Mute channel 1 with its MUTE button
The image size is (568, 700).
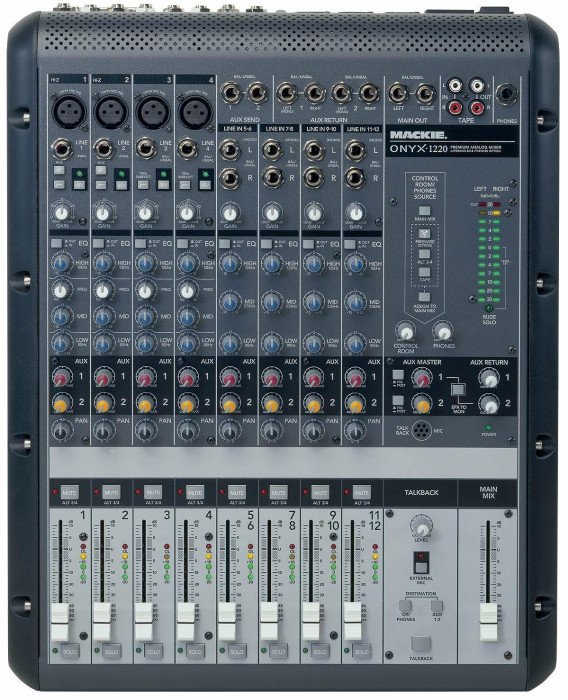point(69,492)
